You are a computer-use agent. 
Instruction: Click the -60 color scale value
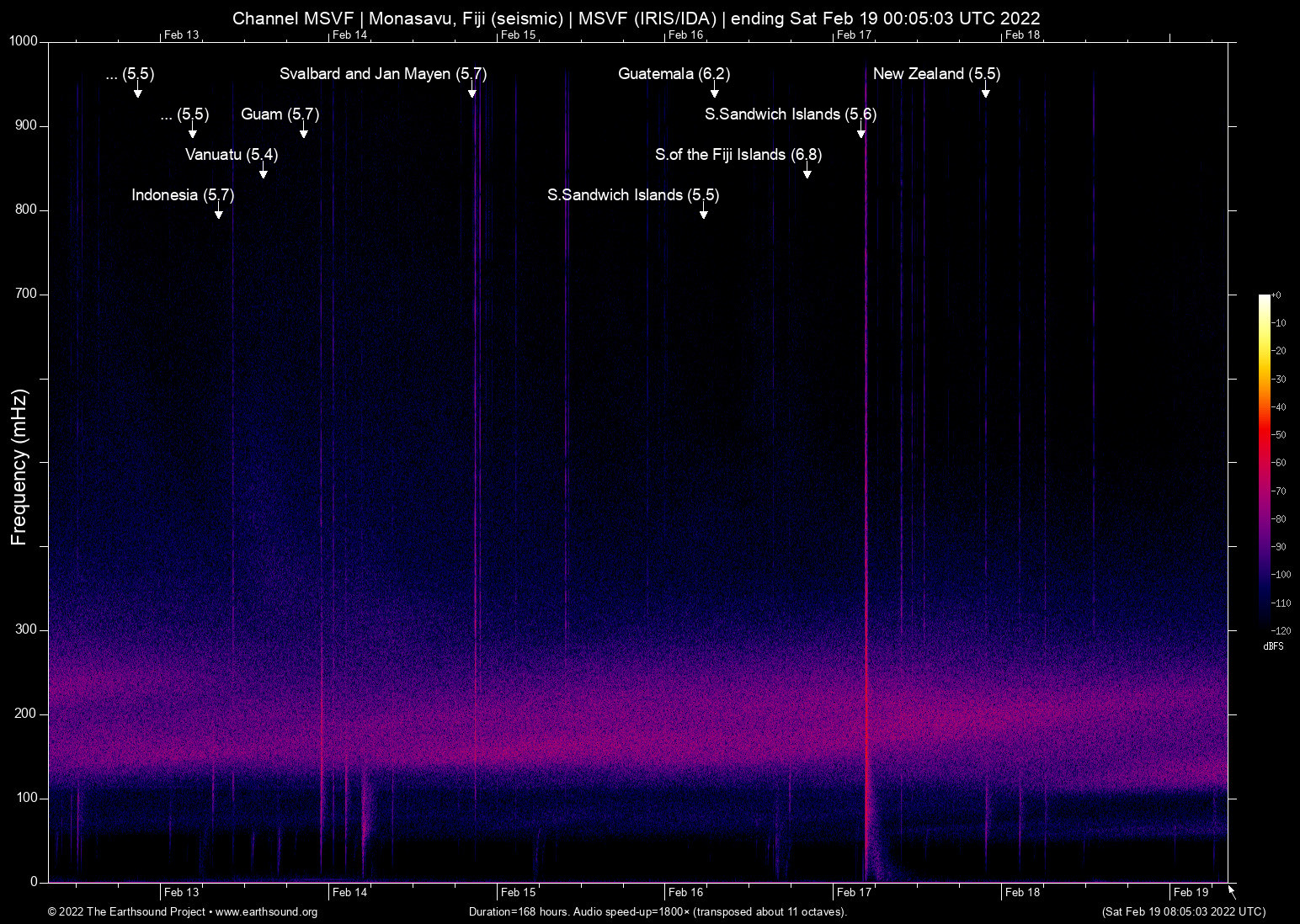point(1279,463)
